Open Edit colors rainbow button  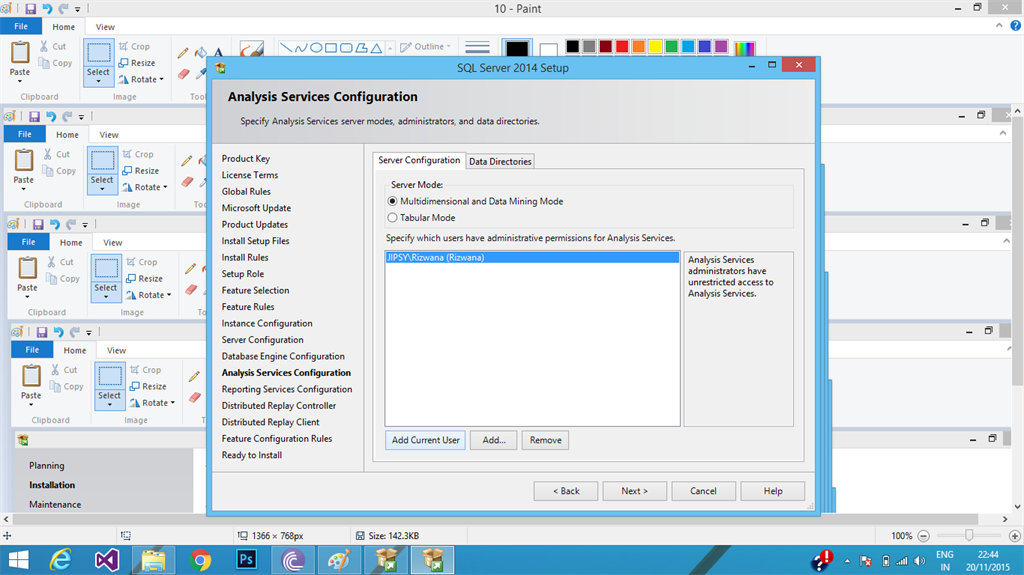tap(744, 48)
